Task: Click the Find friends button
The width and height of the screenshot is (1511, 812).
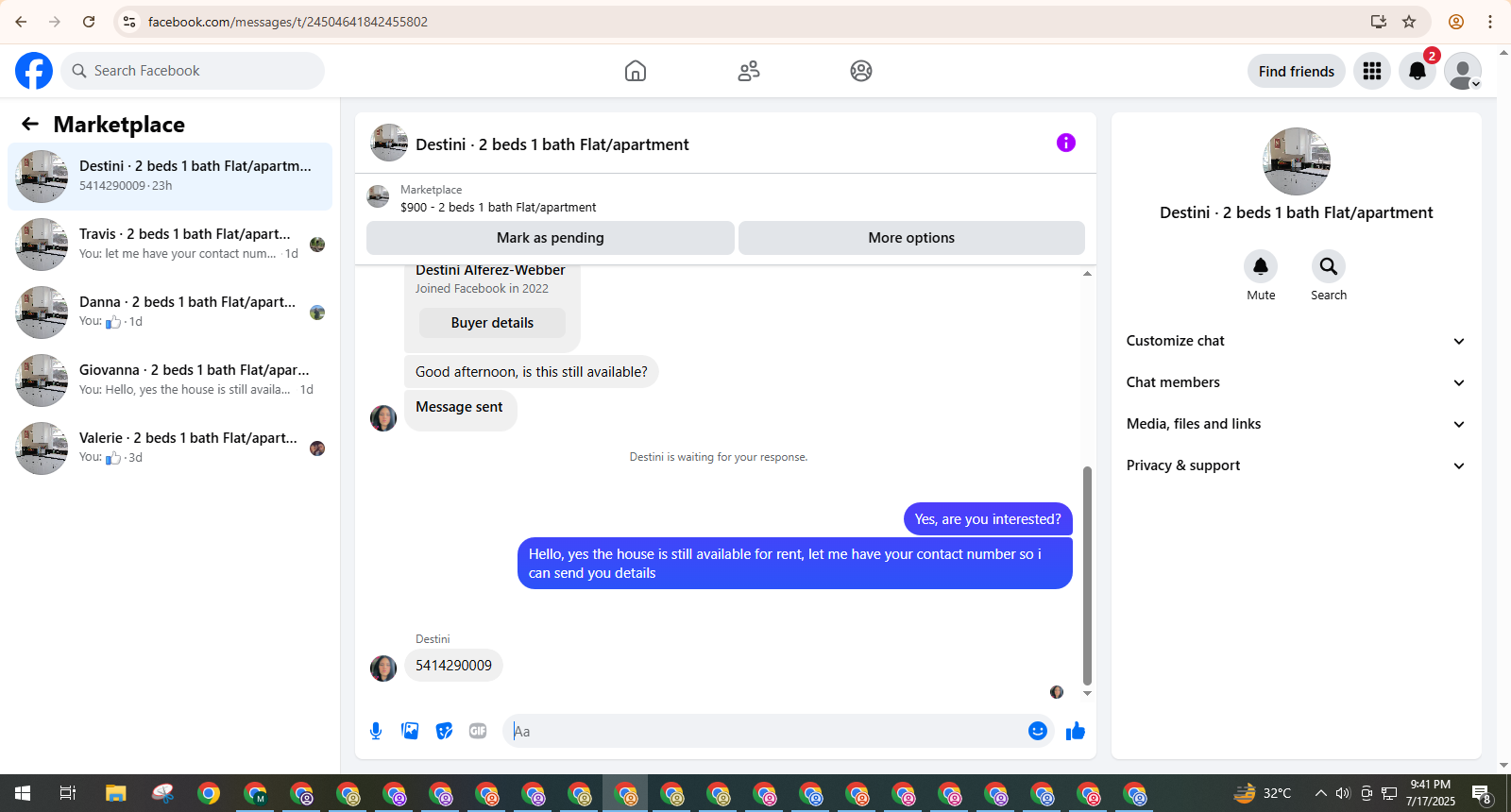Action: click(x=1296, y=71)
